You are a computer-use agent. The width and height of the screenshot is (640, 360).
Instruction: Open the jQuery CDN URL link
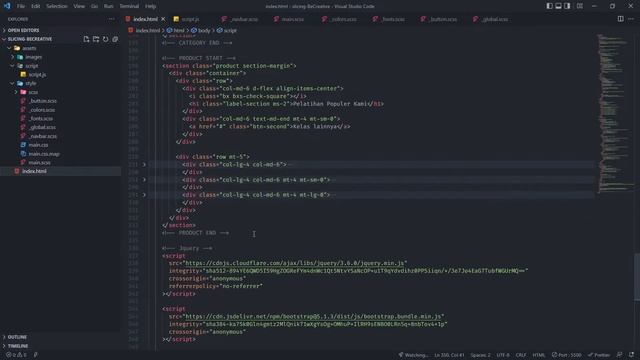click(x=294, y=263)
